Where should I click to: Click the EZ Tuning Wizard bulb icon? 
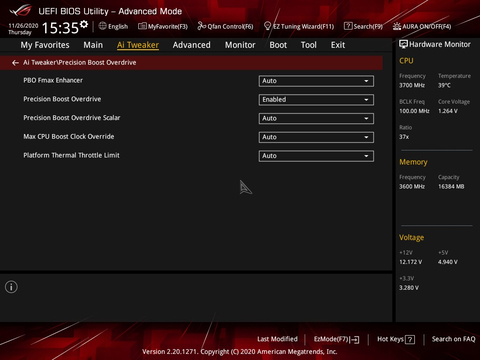click(267, 26)
